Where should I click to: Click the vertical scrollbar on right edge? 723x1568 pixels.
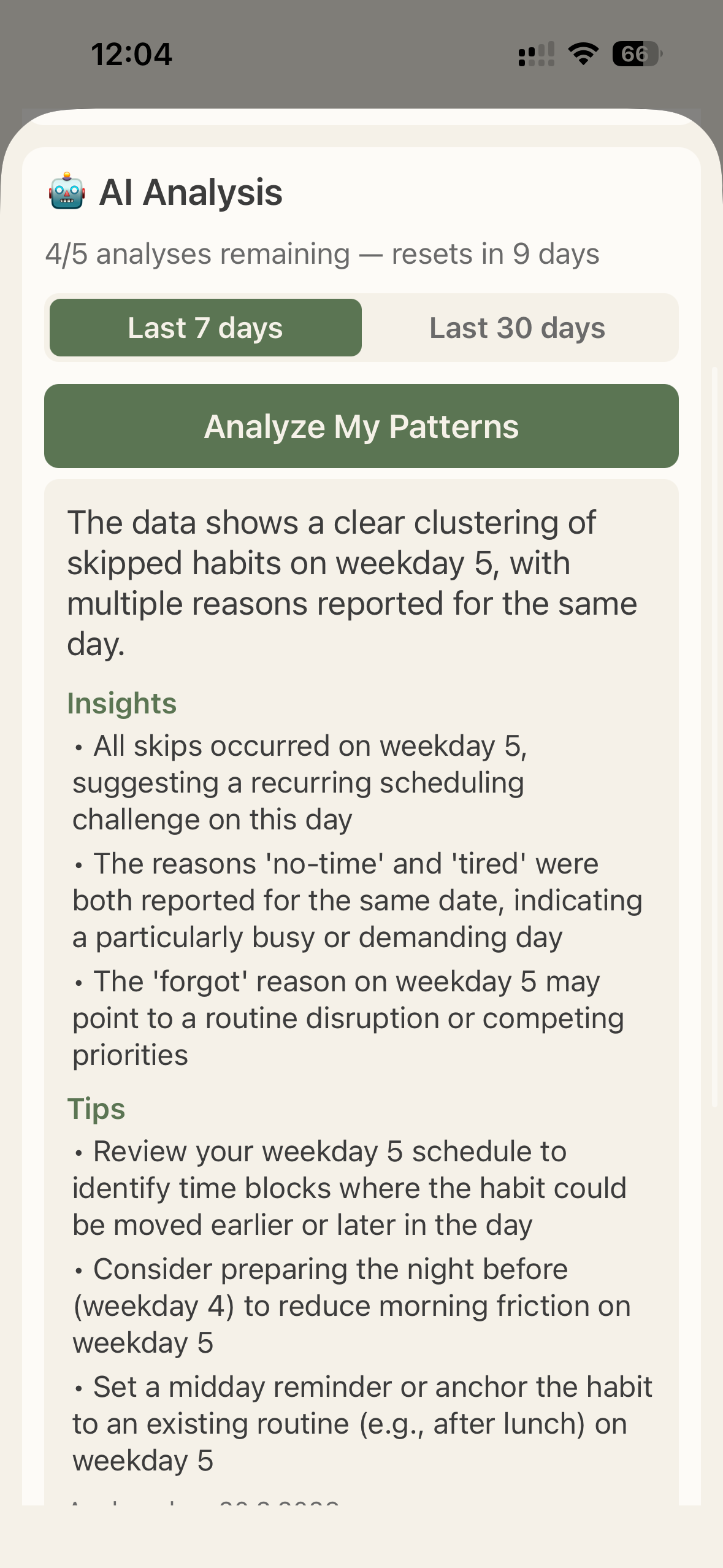click(x=714, y=736)
